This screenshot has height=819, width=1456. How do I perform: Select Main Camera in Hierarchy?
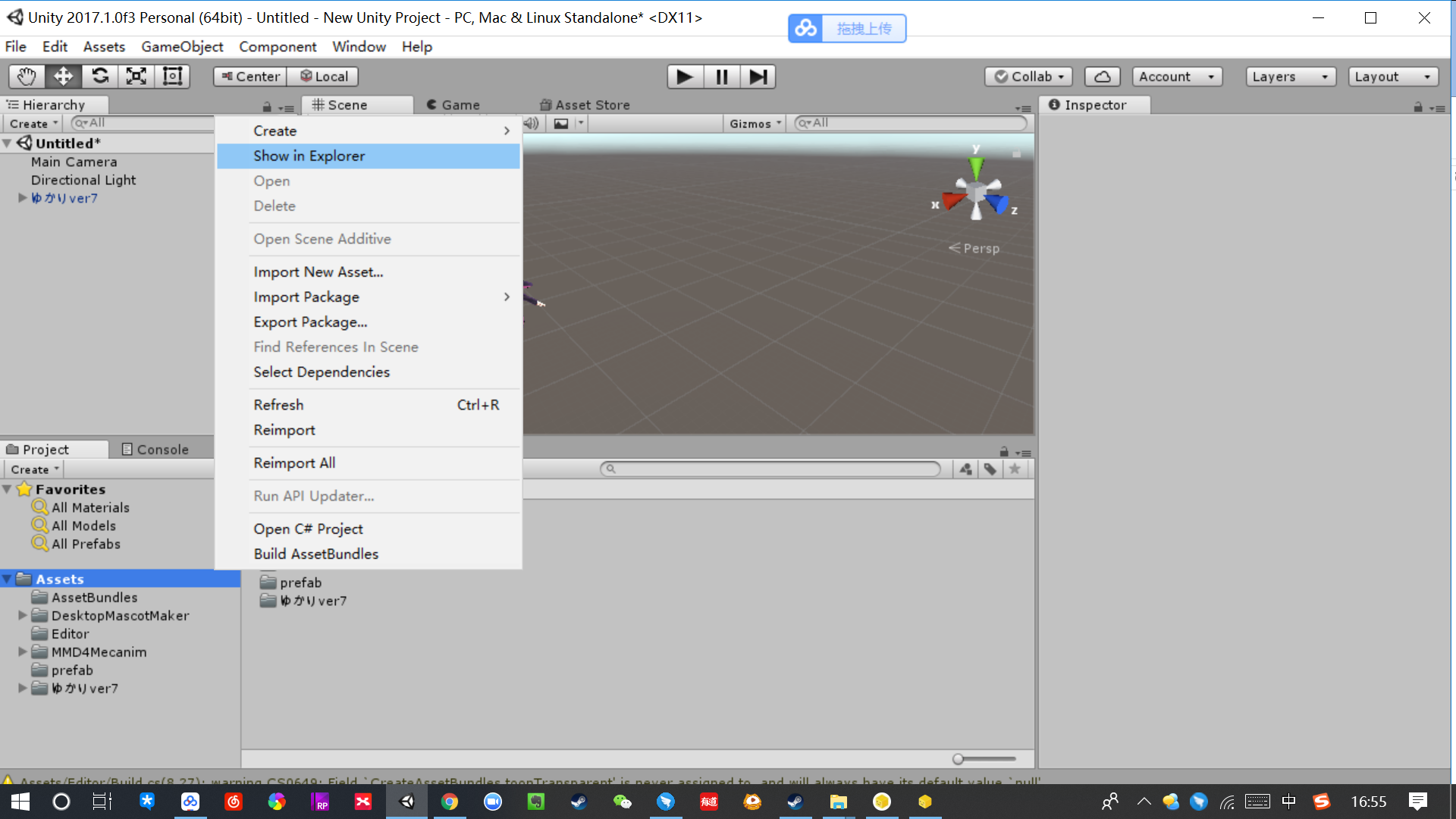[74, 162]
